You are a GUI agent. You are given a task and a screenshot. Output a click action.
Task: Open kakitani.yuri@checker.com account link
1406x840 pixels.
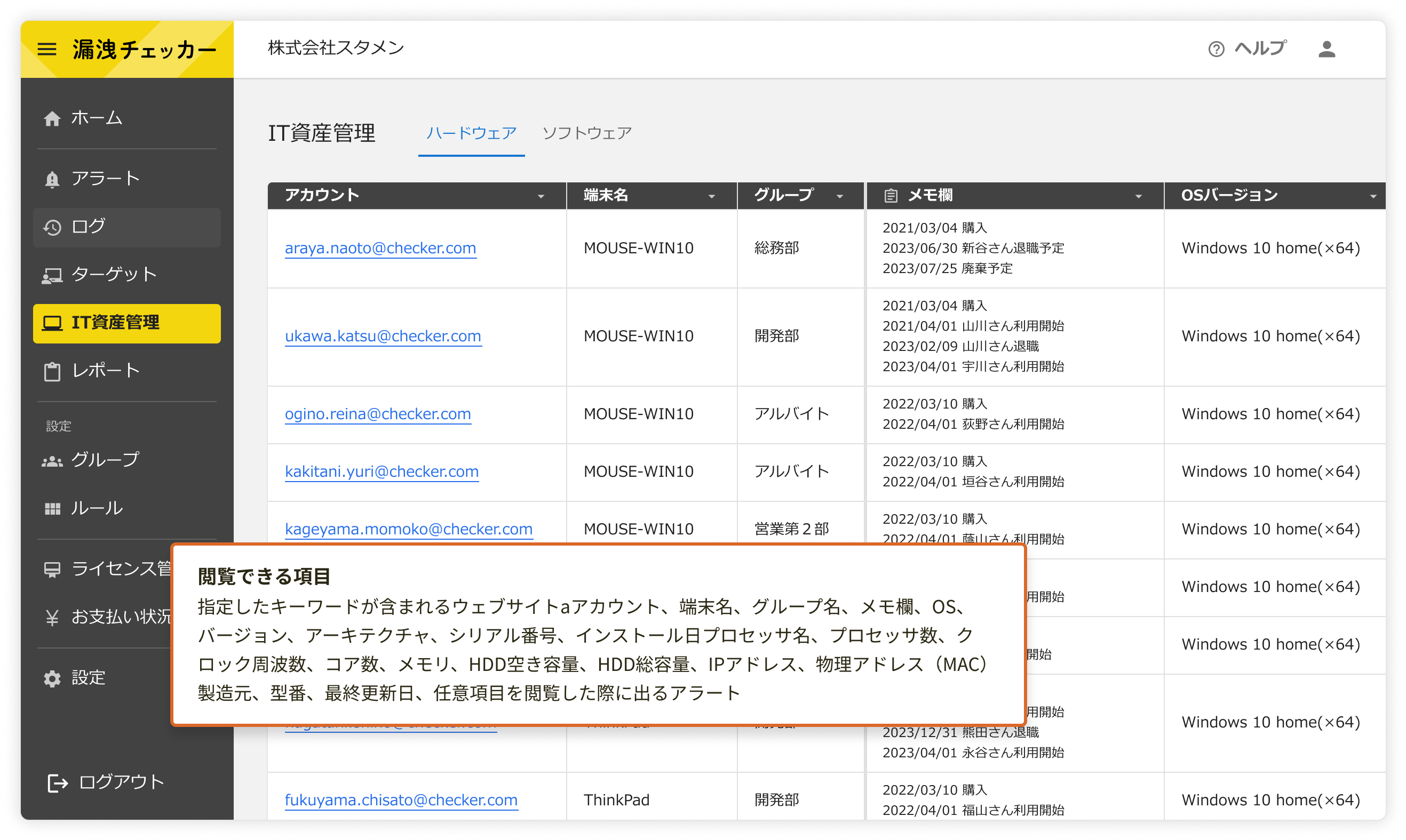click(x=381, y=471)
